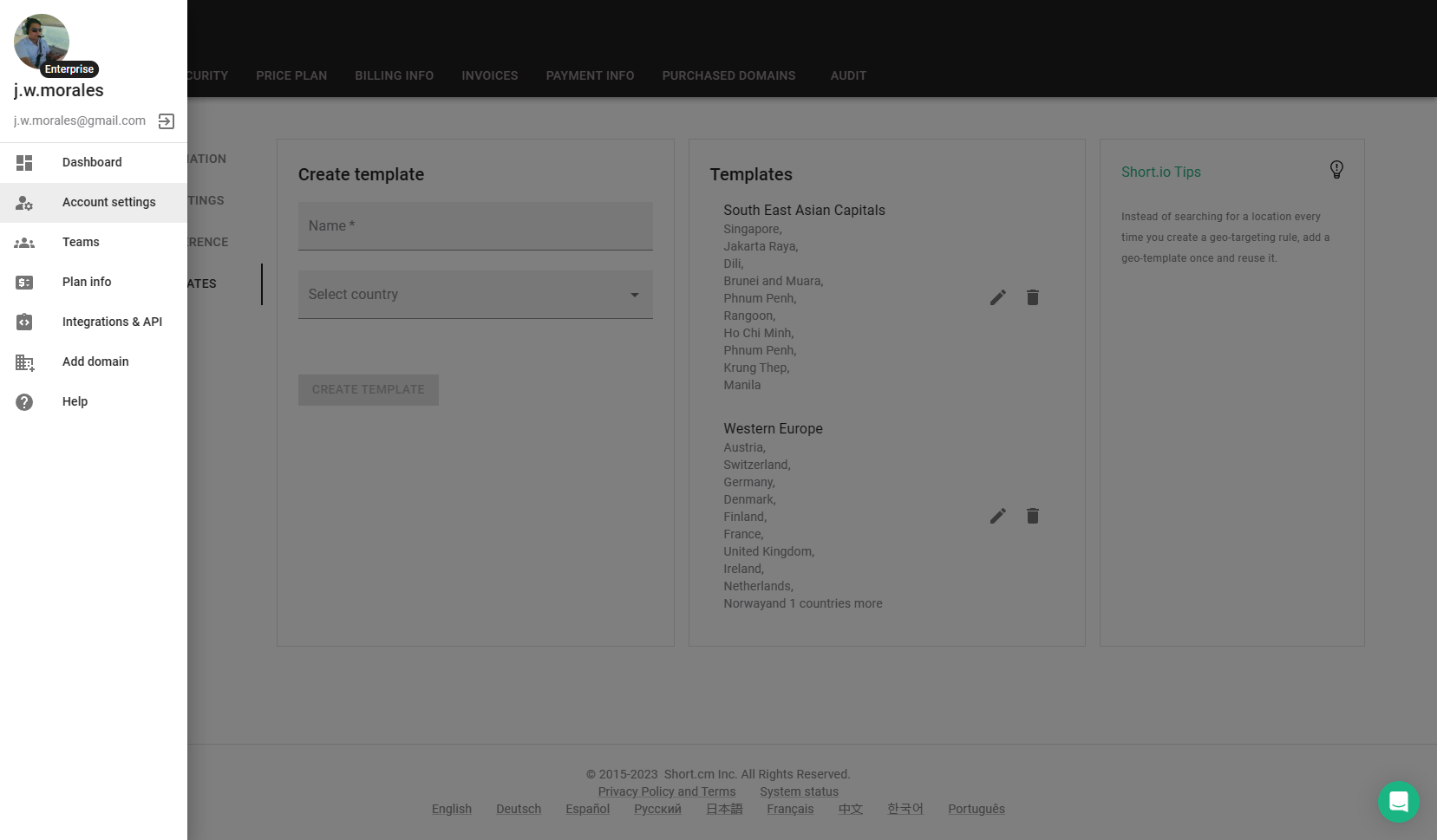Click the Dashboard grid icon
The height and width of the screenshot is (840, 1437).
[24, 162]
